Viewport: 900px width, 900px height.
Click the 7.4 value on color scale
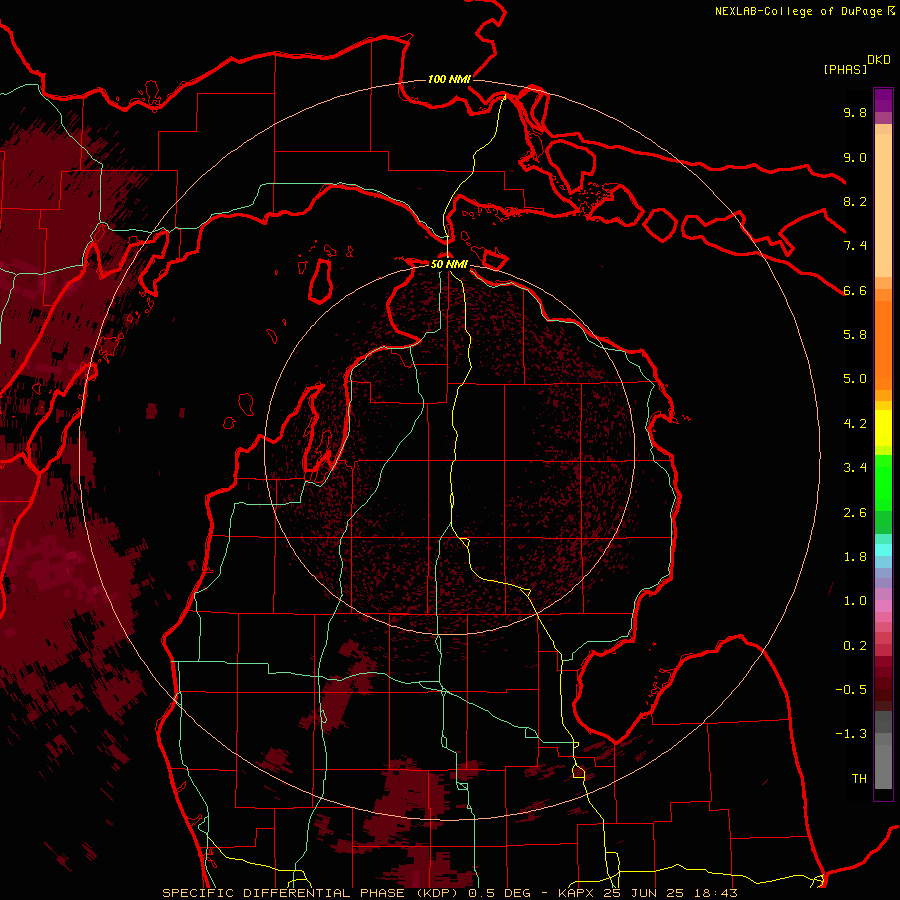855,246
